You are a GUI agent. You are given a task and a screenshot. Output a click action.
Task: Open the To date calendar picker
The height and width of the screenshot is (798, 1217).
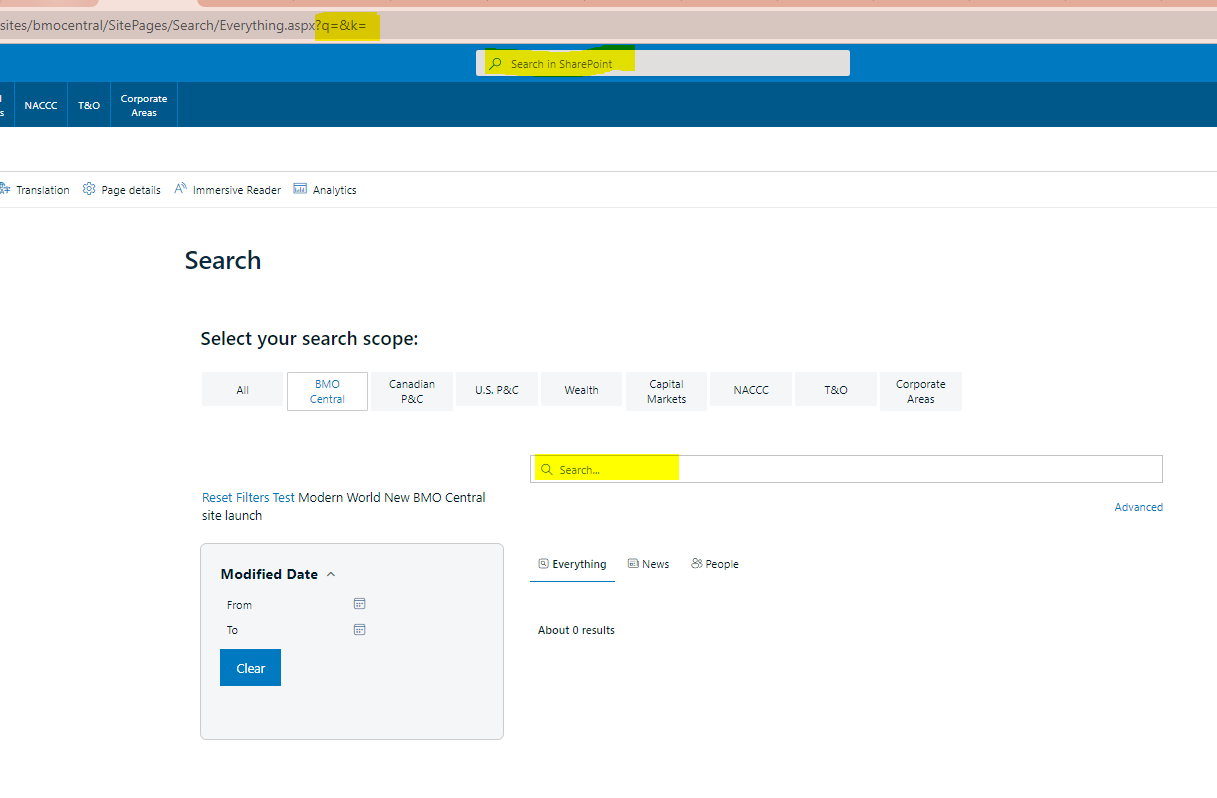(x=359, y=629)
